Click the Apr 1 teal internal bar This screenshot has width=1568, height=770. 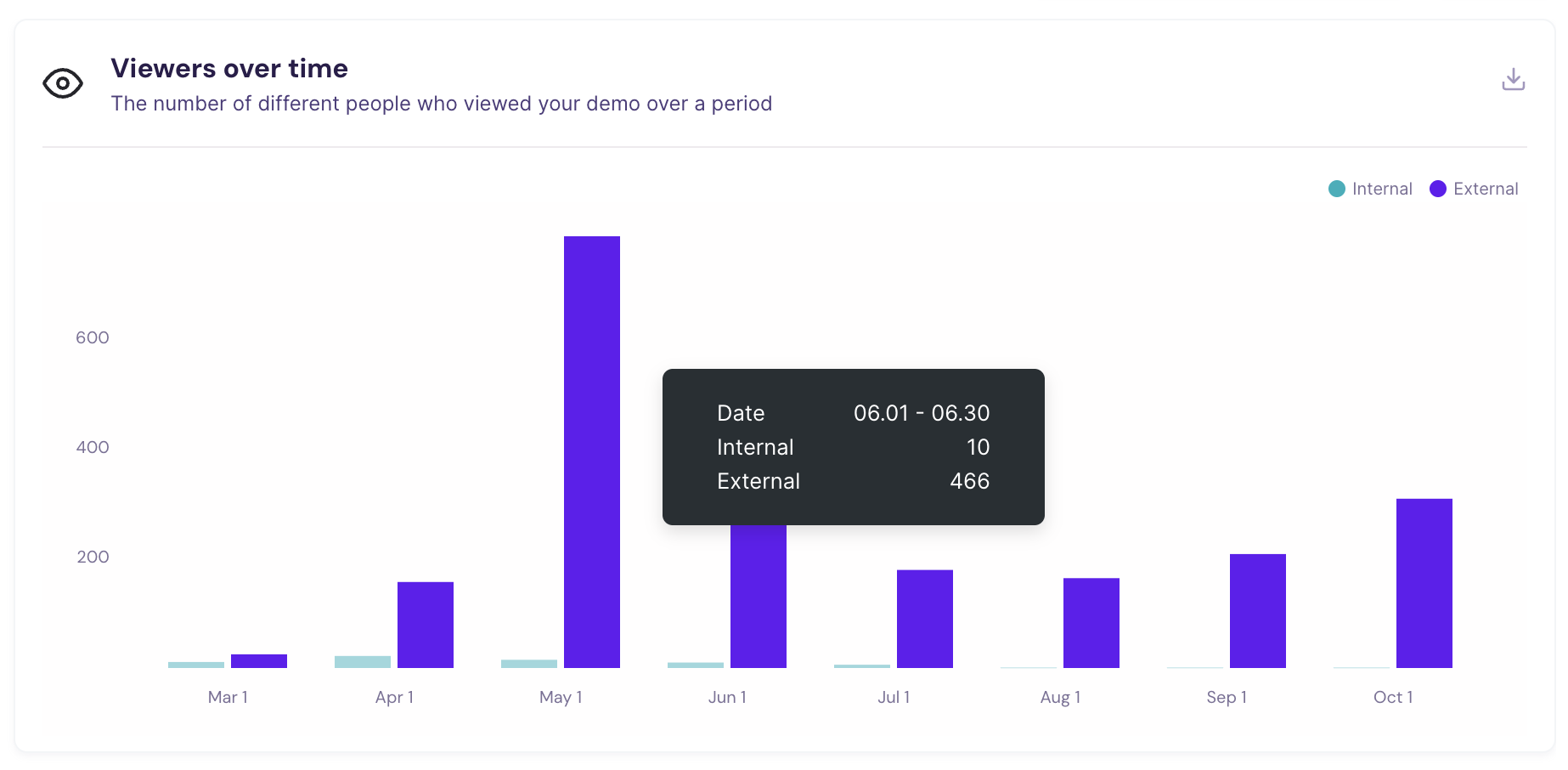click(x=363, y=661)
